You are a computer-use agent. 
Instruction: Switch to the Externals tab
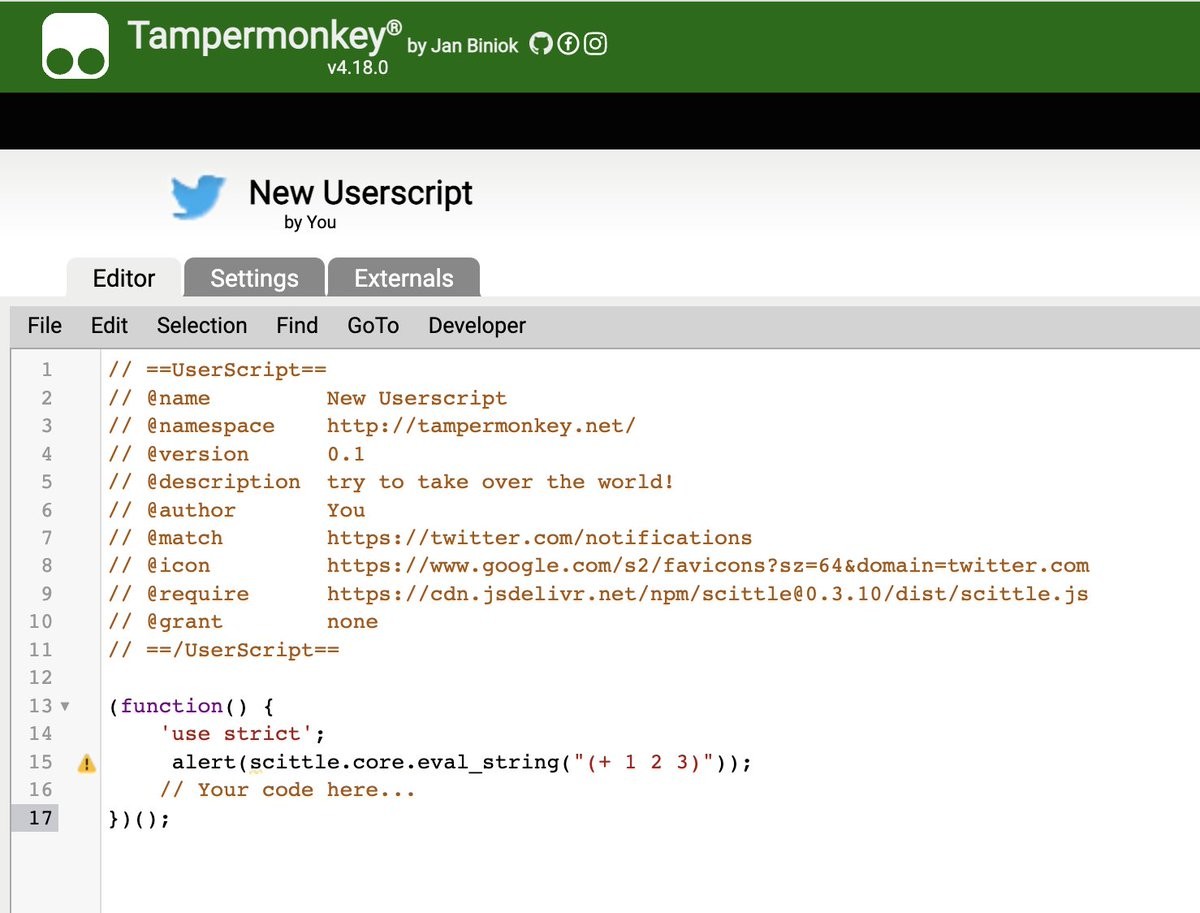click(x=404, y=278)
